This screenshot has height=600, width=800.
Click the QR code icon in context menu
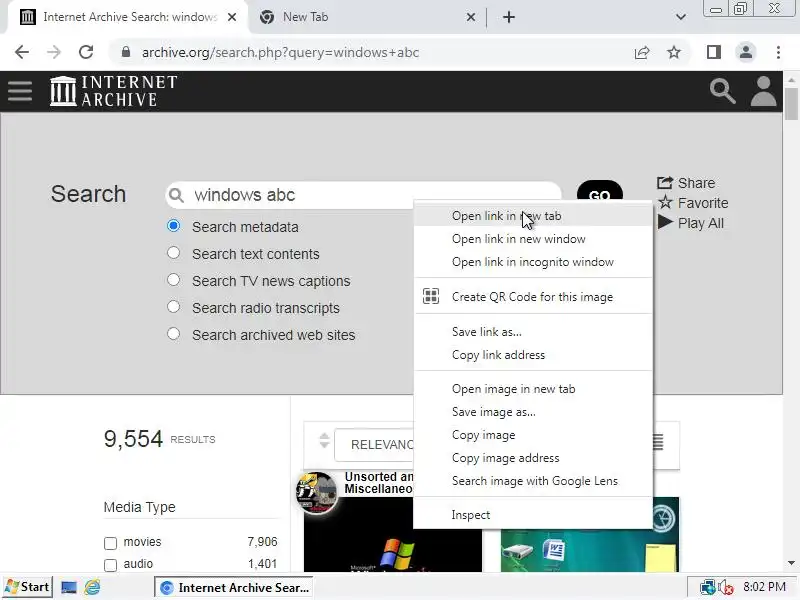coord(431,296)
